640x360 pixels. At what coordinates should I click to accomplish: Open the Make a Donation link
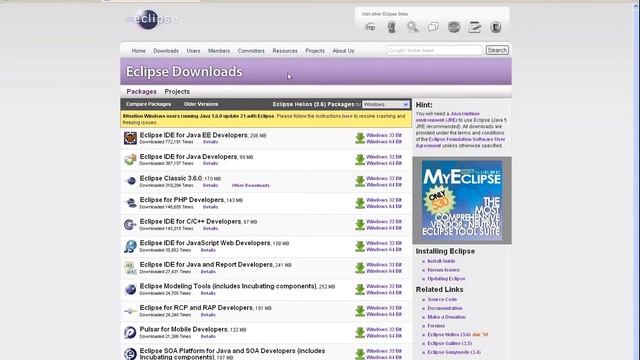pos(446,317)
